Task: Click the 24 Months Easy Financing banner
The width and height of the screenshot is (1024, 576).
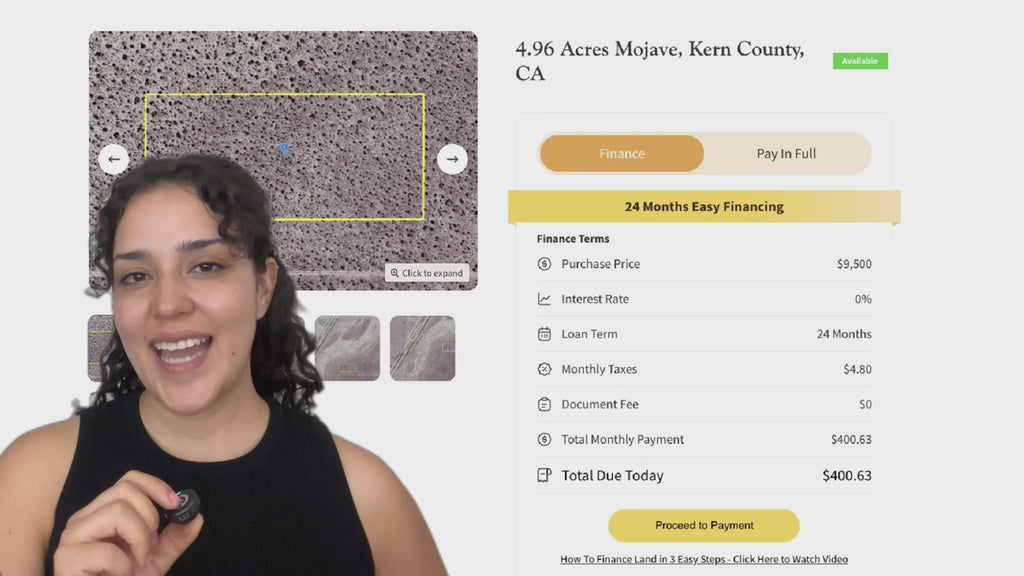Action: pos(704,206)
